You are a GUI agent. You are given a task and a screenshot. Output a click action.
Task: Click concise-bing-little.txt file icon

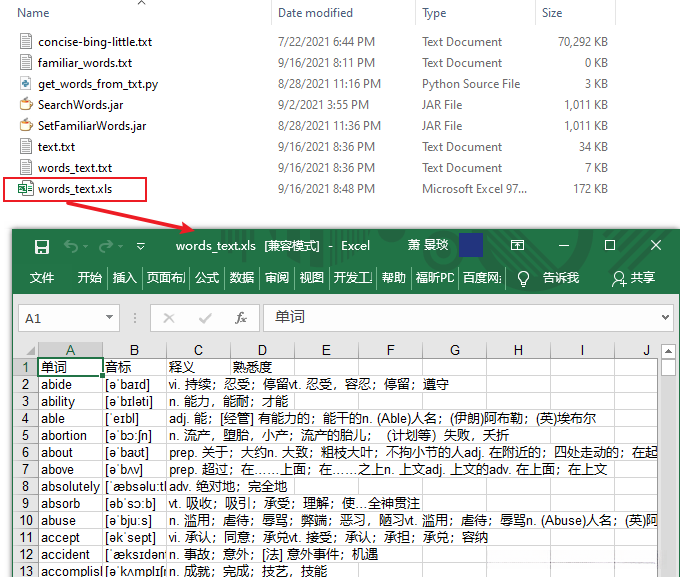point(26,41)
